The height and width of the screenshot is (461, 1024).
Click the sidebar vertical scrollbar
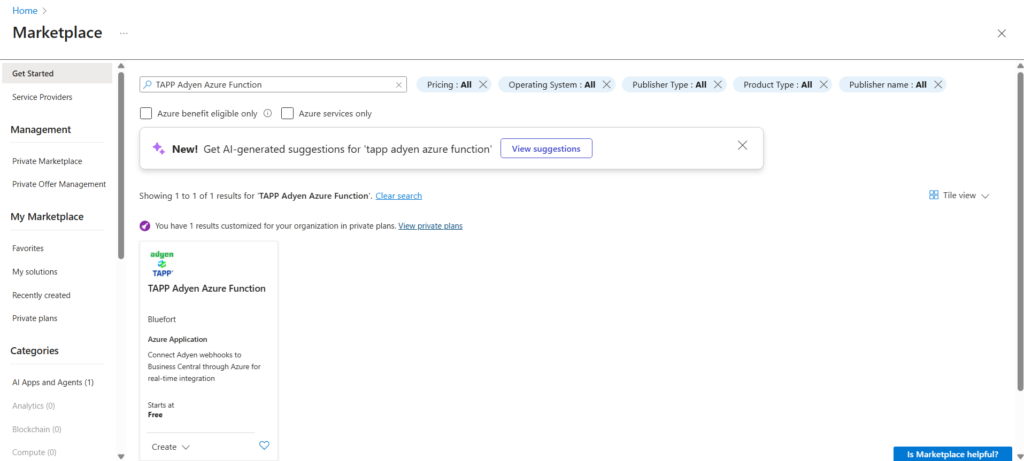tap(121, 160)
